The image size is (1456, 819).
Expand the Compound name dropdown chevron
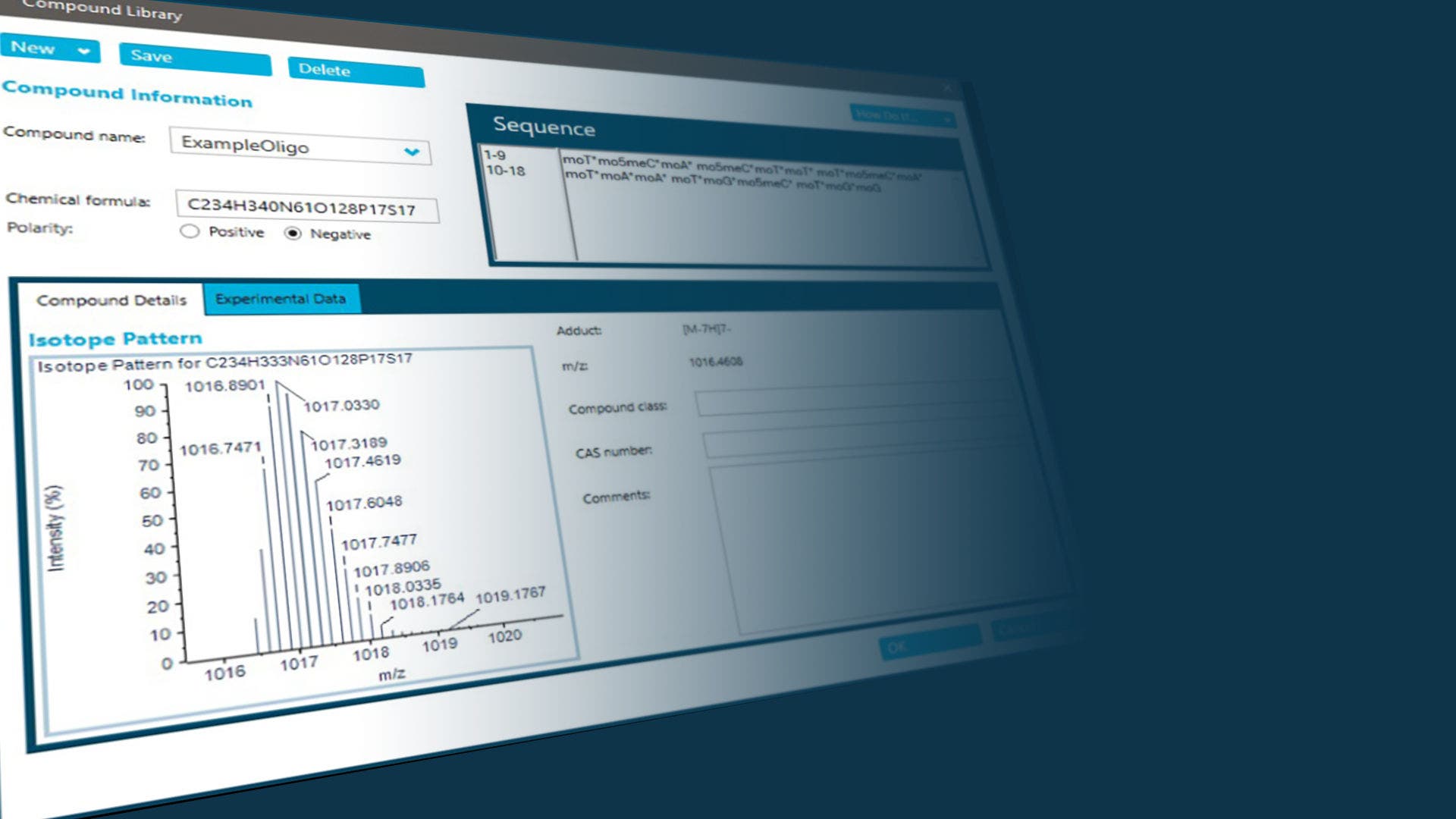[x=412, y=152]
